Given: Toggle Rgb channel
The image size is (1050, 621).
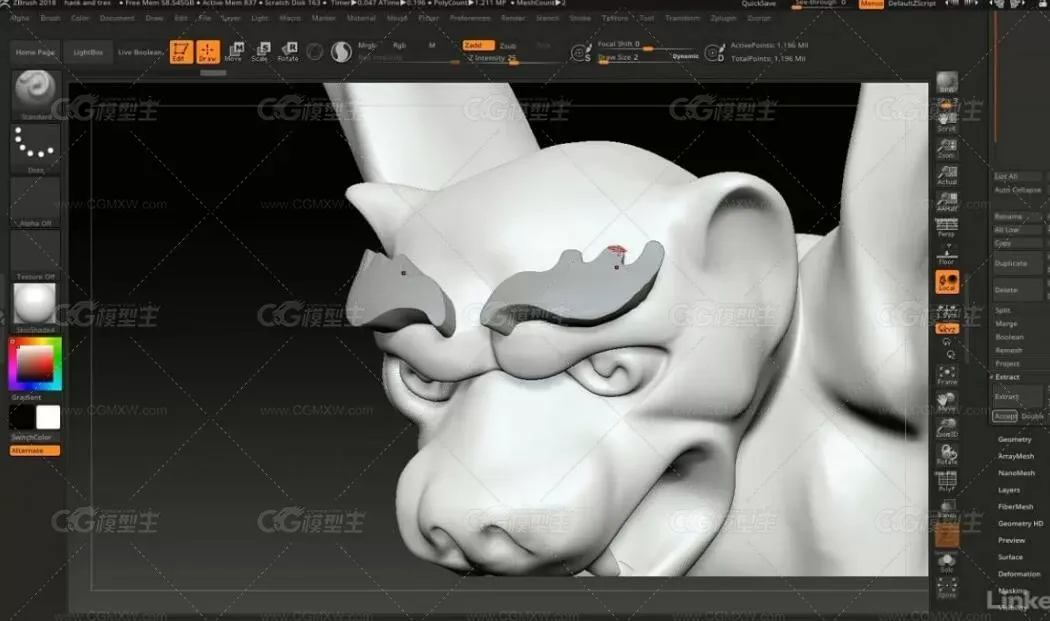Looking at the screenshot, I should tap(400, 46).
